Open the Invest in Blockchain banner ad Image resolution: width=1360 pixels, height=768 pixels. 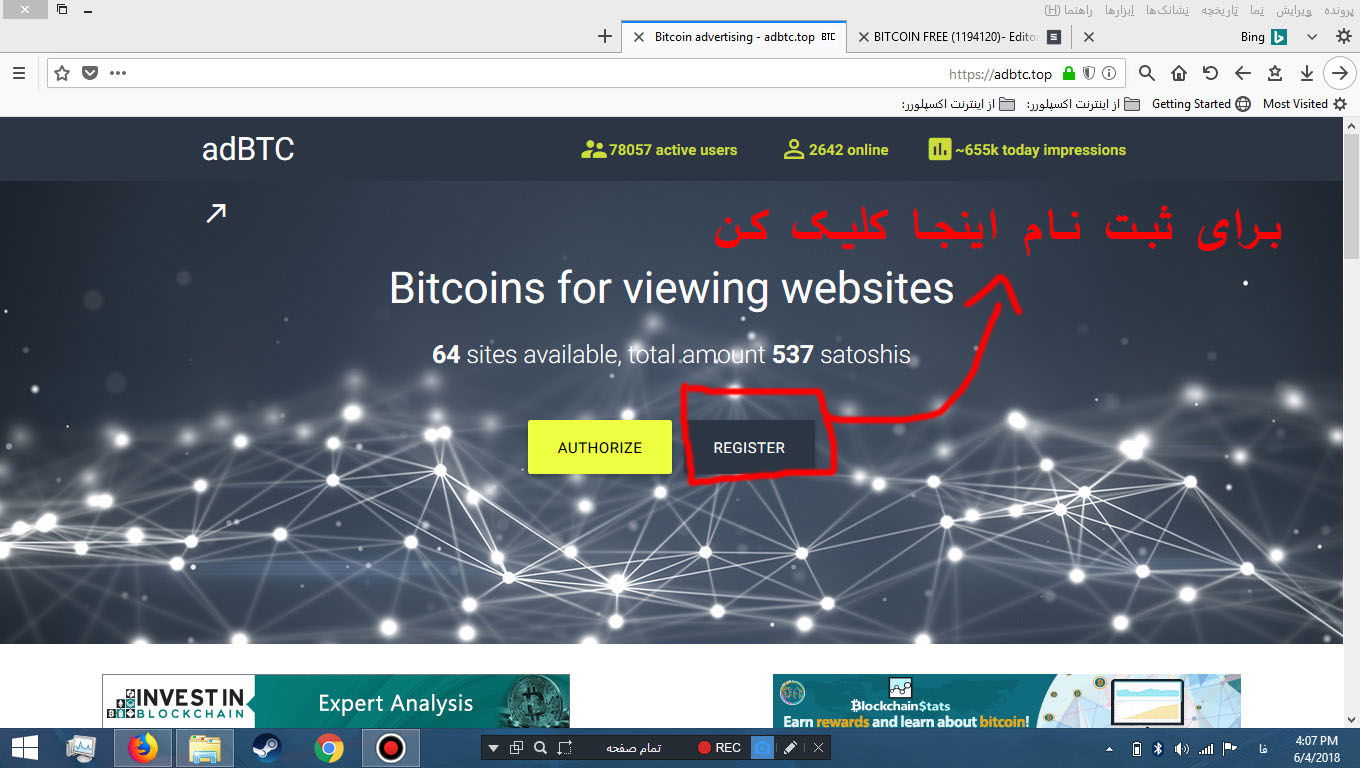(336, 700)
